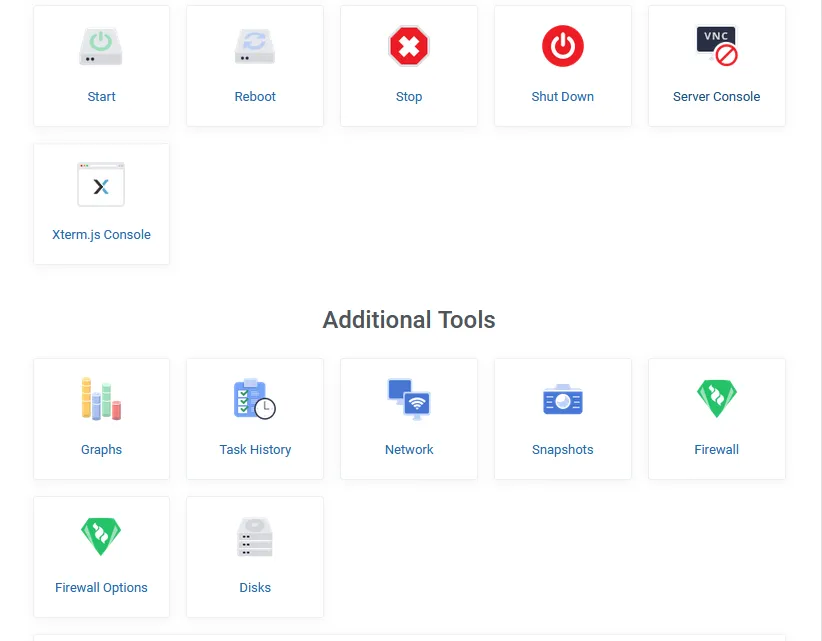The height and width of the screenshot is (641, 822).
Task: Open the VNC Server Console icon
Action: click(717, 46)
